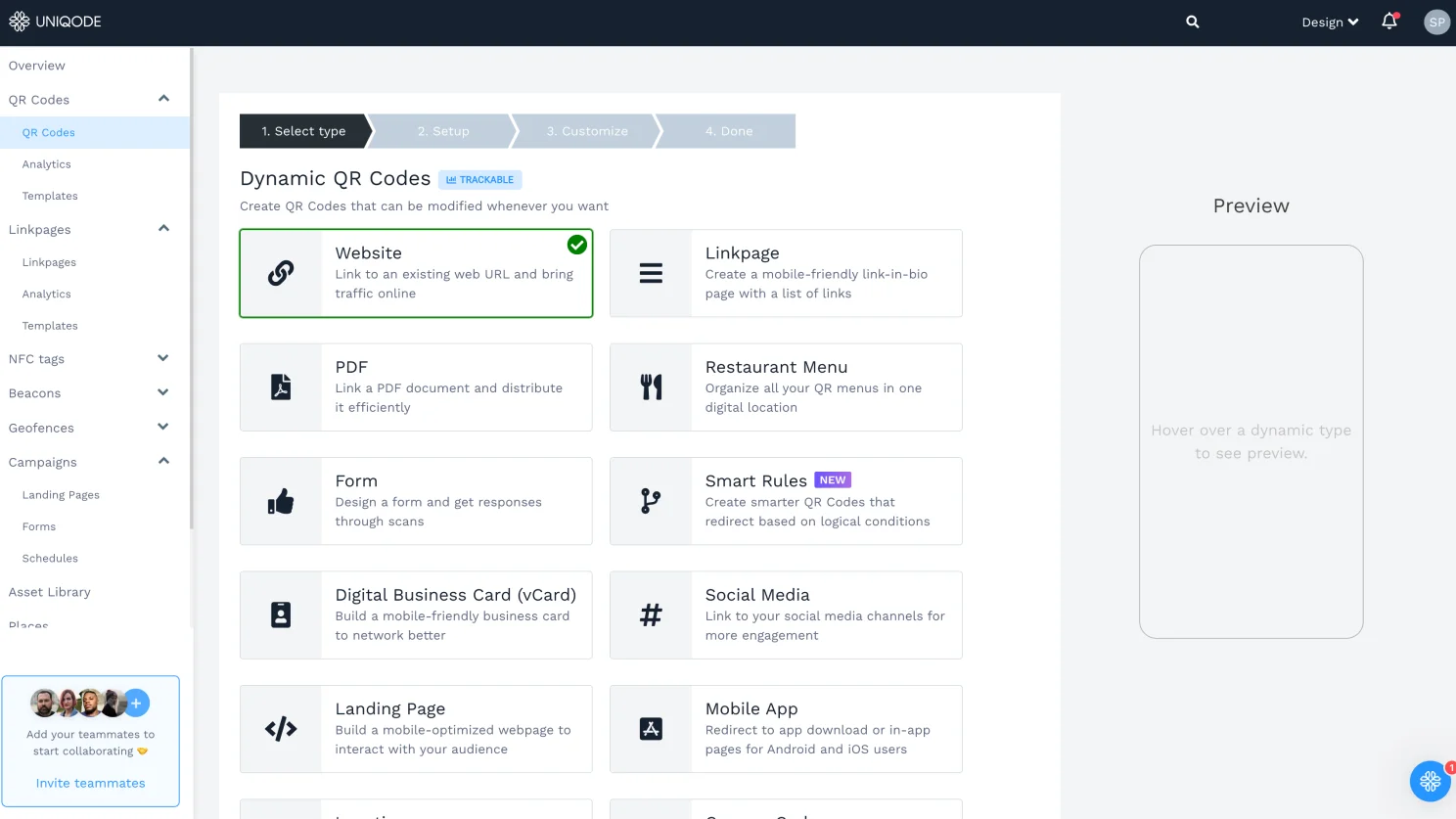Viewport: 1456px width, 819px height.
Task: Open the notifications bell
Action: click(1389, 22)
